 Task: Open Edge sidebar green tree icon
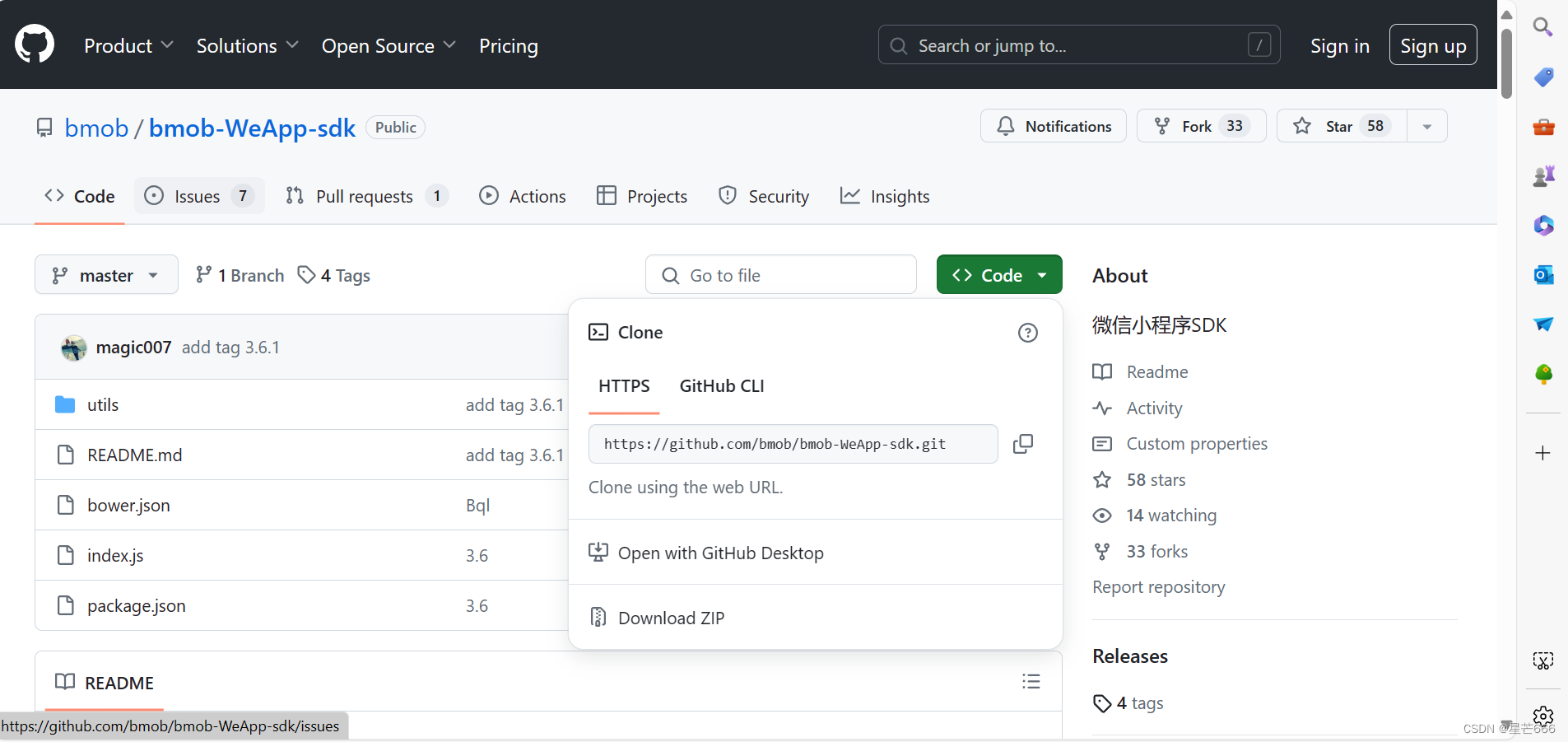tap(1543, 374)
